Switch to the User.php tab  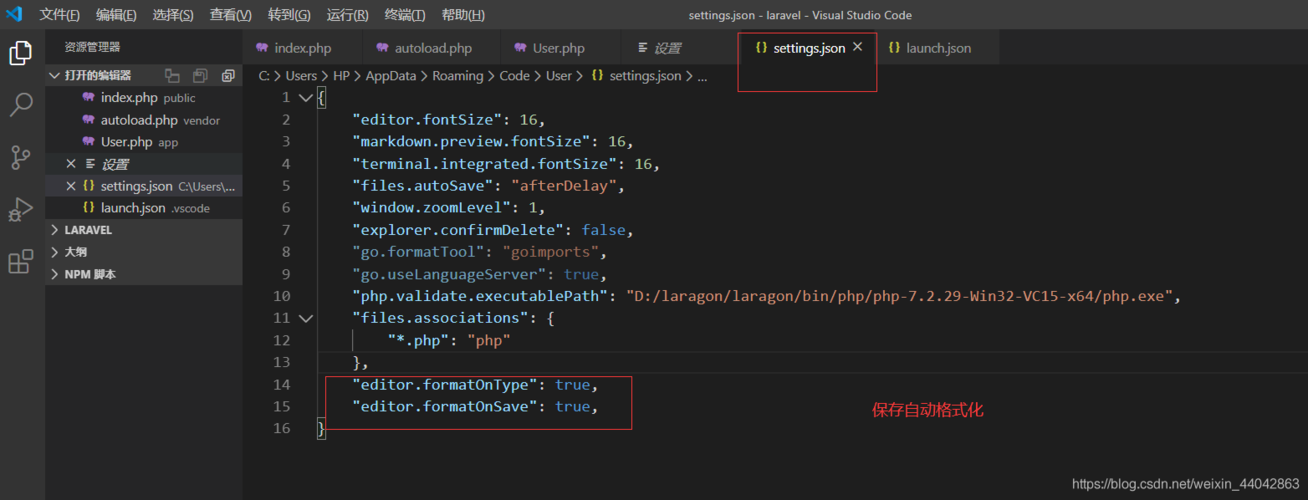tap(559, 47)
